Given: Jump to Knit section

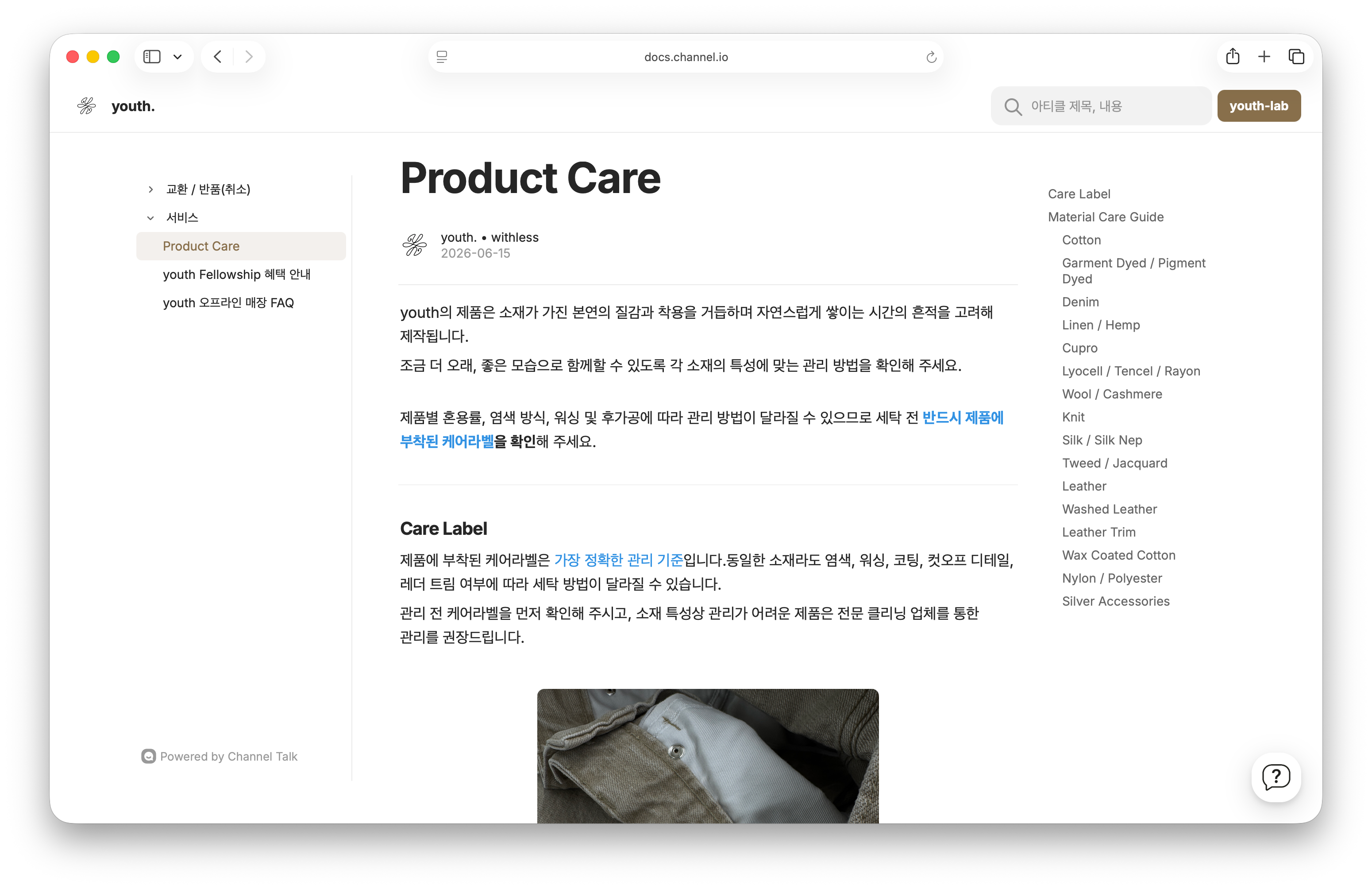Looking at the screenshot, I should [1073, 417].
